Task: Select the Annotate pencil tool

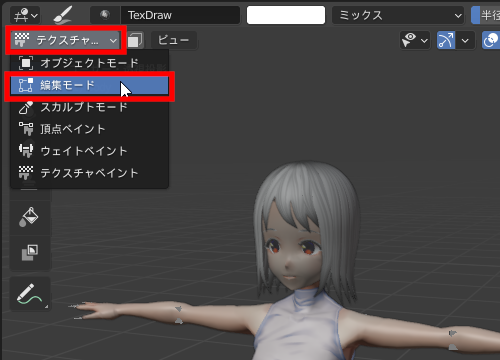Action: pyautogui.click(x=30, y=294)
